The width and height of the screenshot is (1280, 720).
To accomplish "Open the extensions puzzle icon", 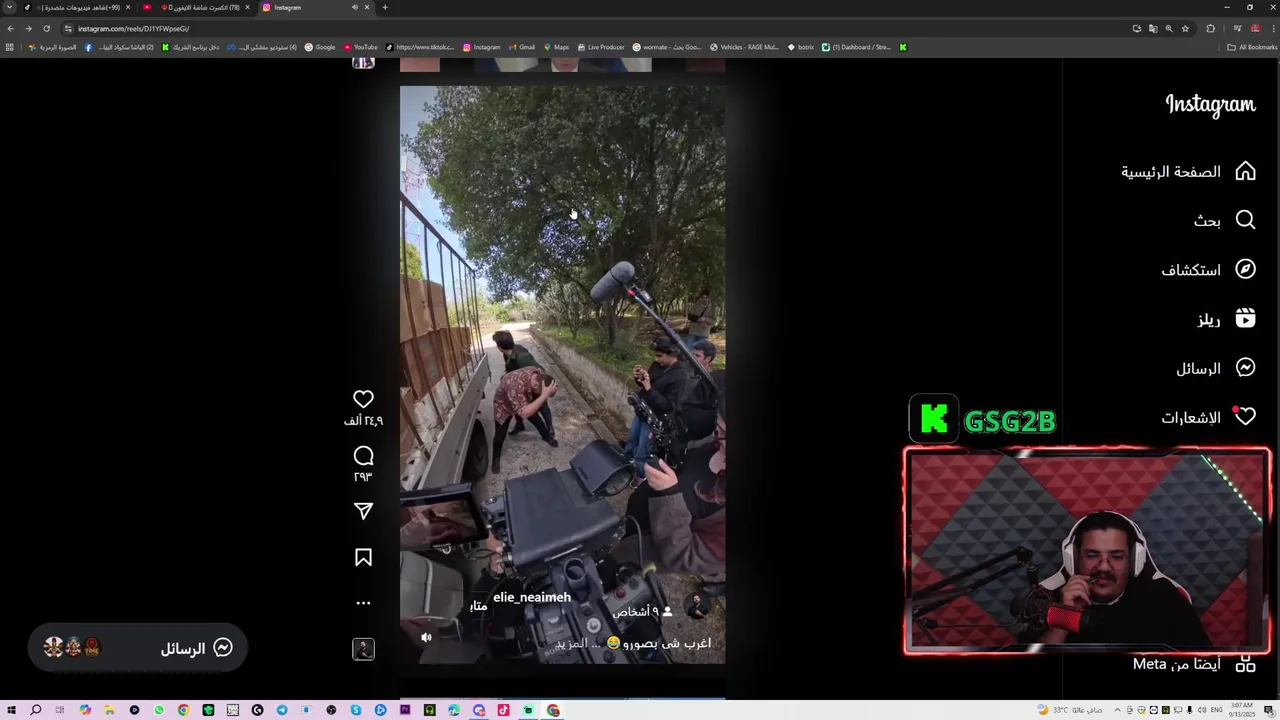I will coord(1211,28).
